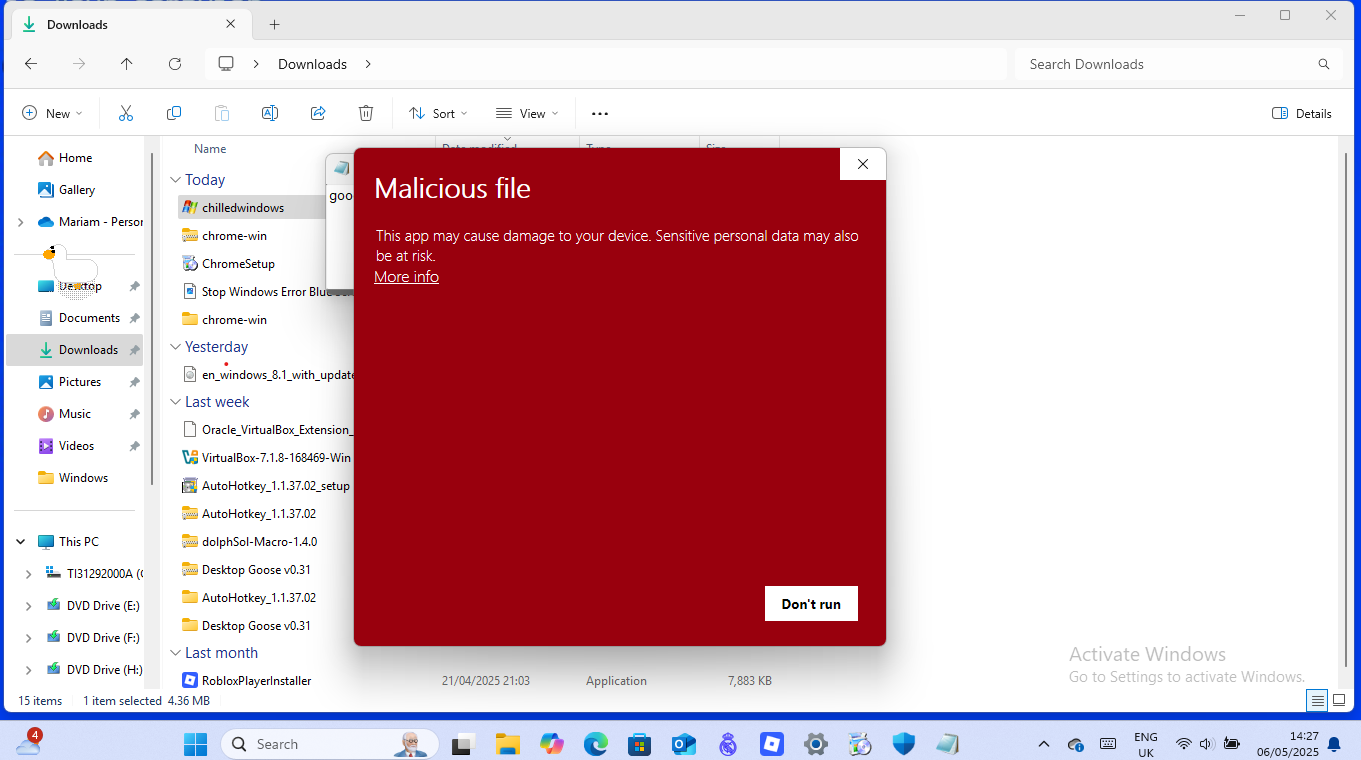The image size is (1361, 760).
Task: Open the More info link
Action: pos(406,277)
